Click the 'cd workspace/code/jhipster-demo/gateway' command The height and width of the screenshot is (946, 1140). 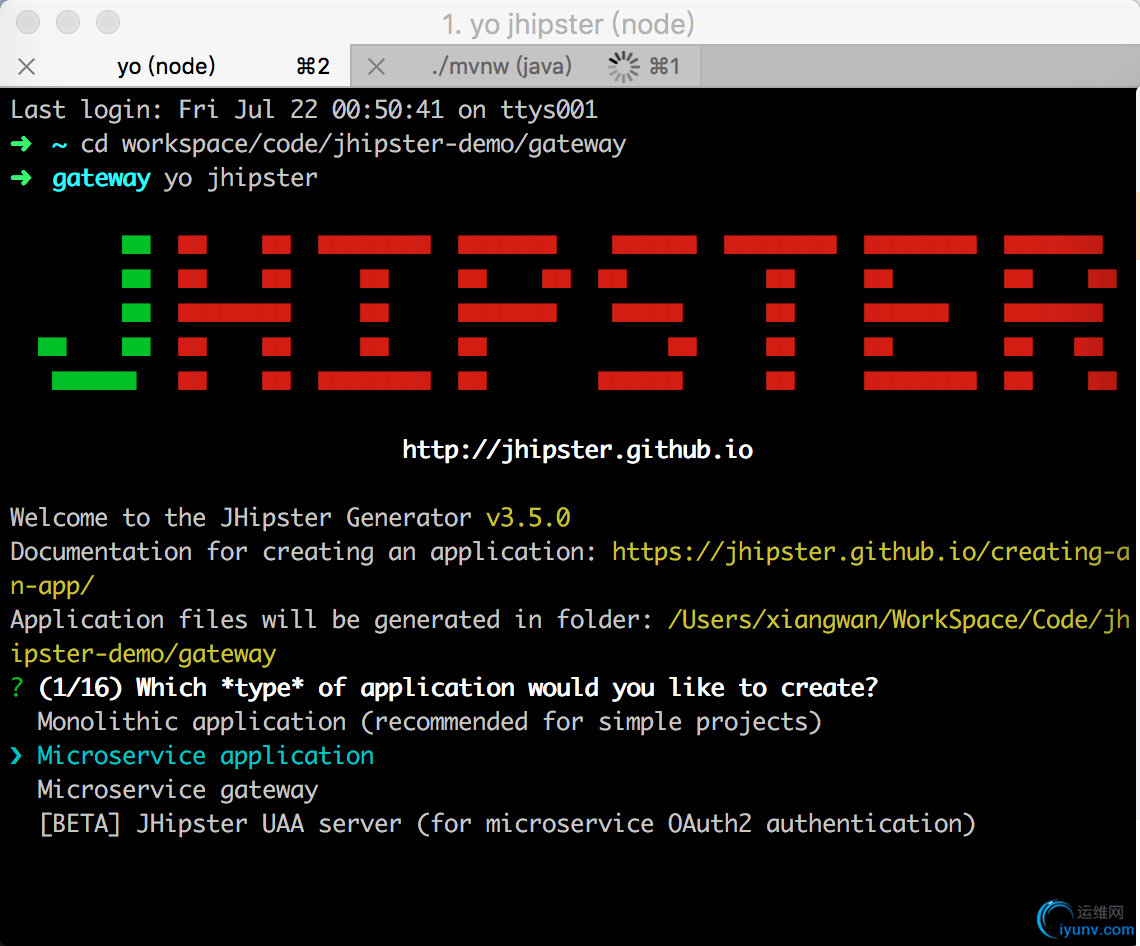[353, 144]
